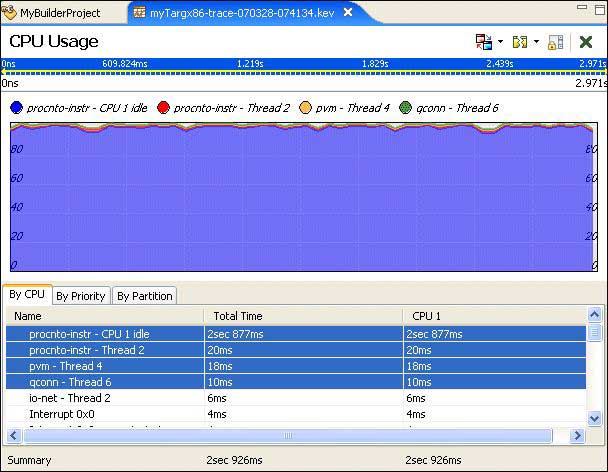Open the By Partition tab
Image resolution: width=608 pixels, height=472 pixels.
point(145,296)
